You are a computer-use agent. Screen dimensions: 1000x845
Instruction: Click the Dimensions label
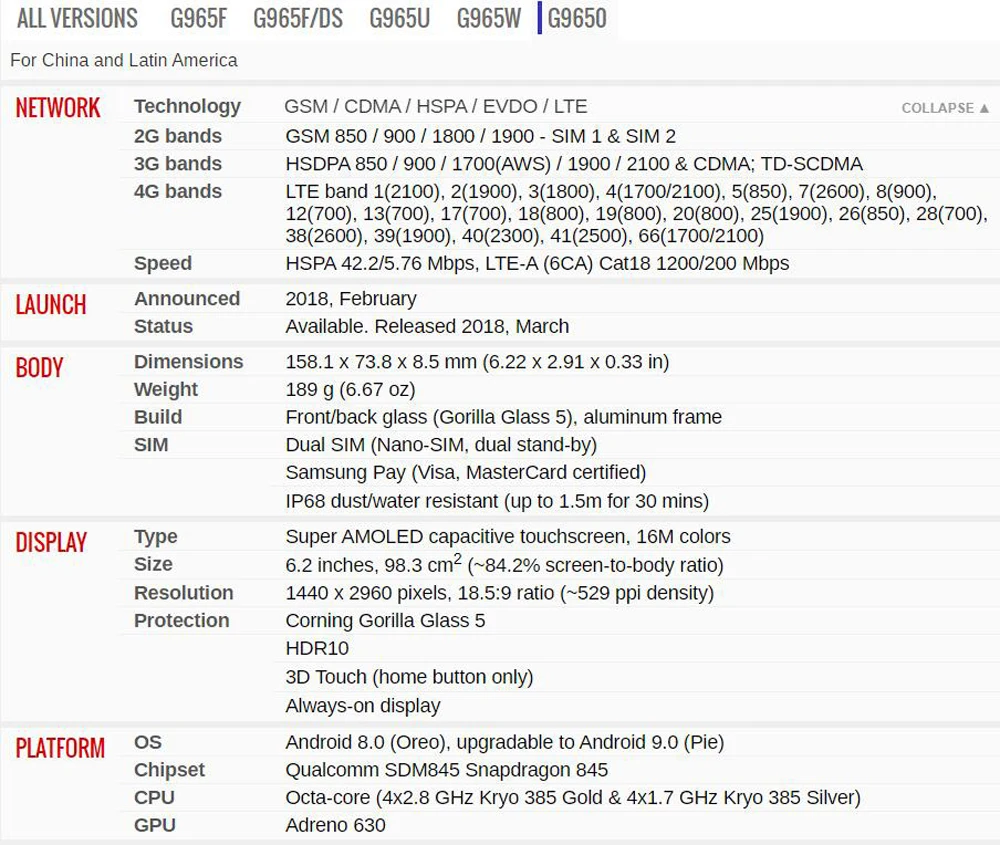(x=189, y=362)
